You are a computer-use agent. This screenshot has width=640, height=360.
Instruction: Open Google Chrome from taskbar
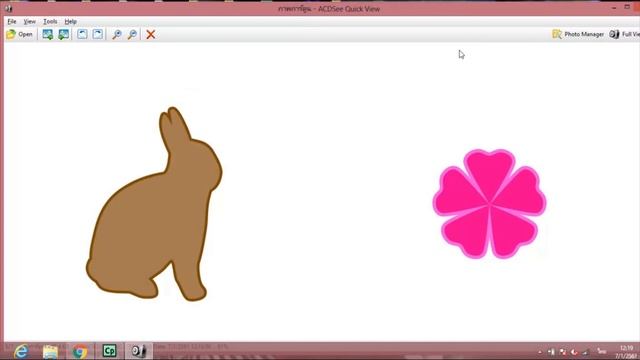click(80, 351)
